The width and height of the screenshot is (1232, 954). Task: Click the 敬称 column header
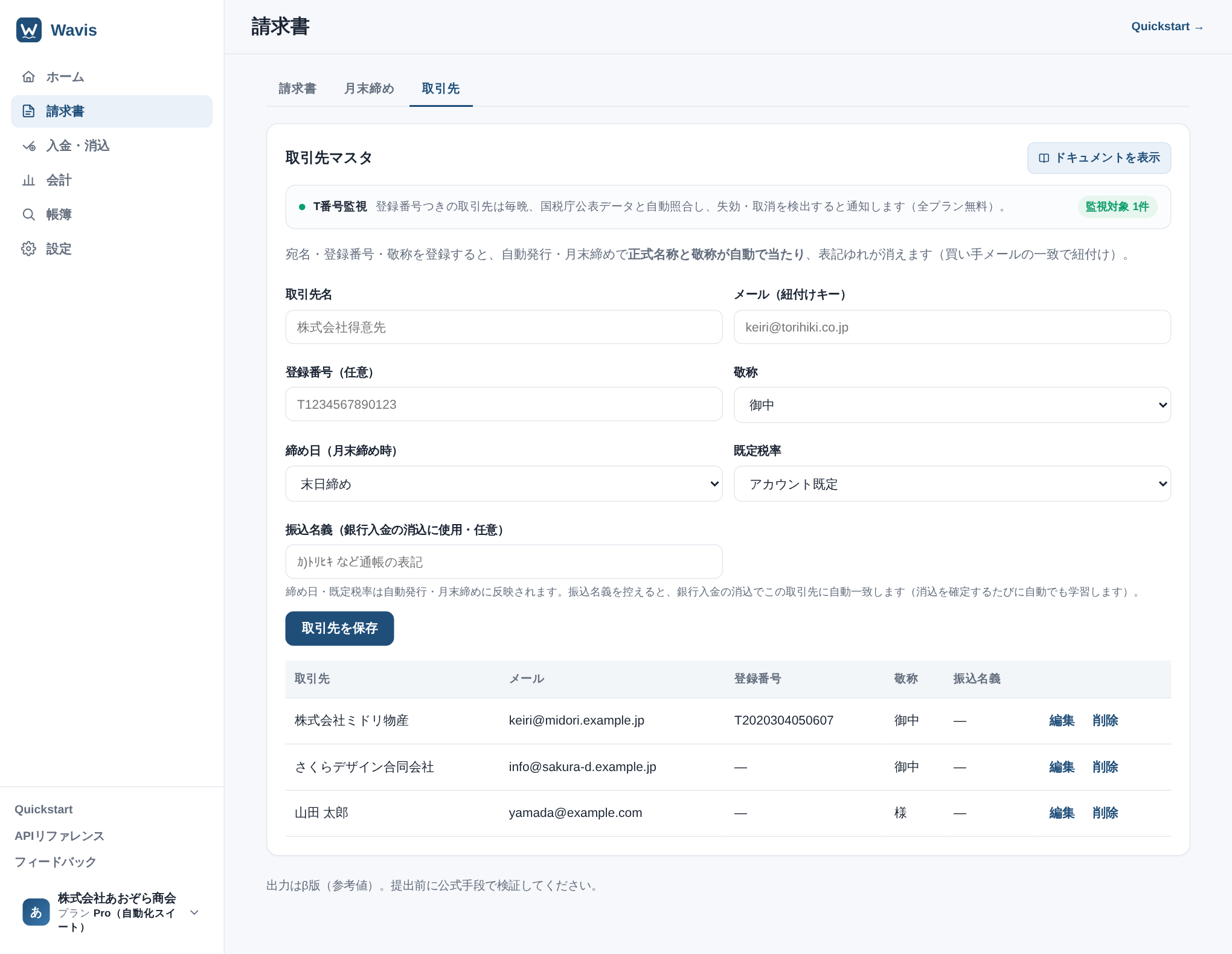tap(906, 679)
